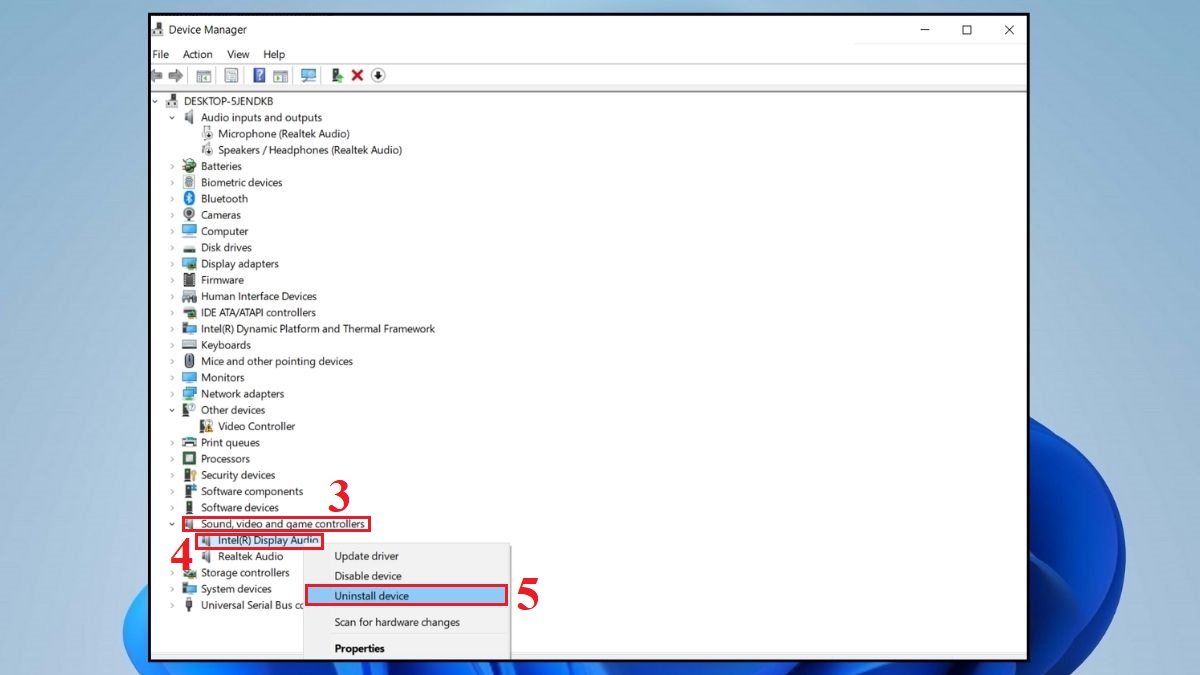Click the Video Controller warning icon
Image resolution: width=1200 pixels, height=675 pixels.
[x=207, y=426]
